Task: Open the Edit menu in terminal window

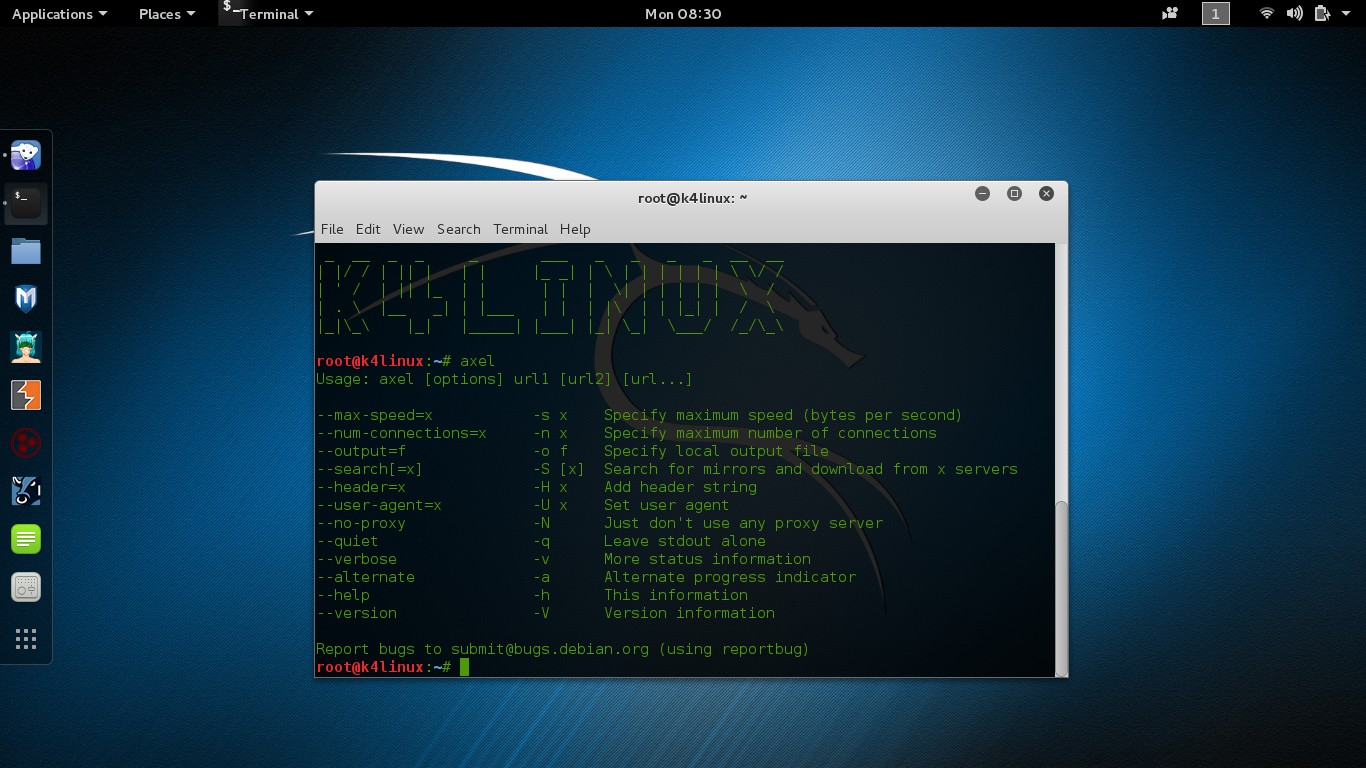Action: click(368, 229)
